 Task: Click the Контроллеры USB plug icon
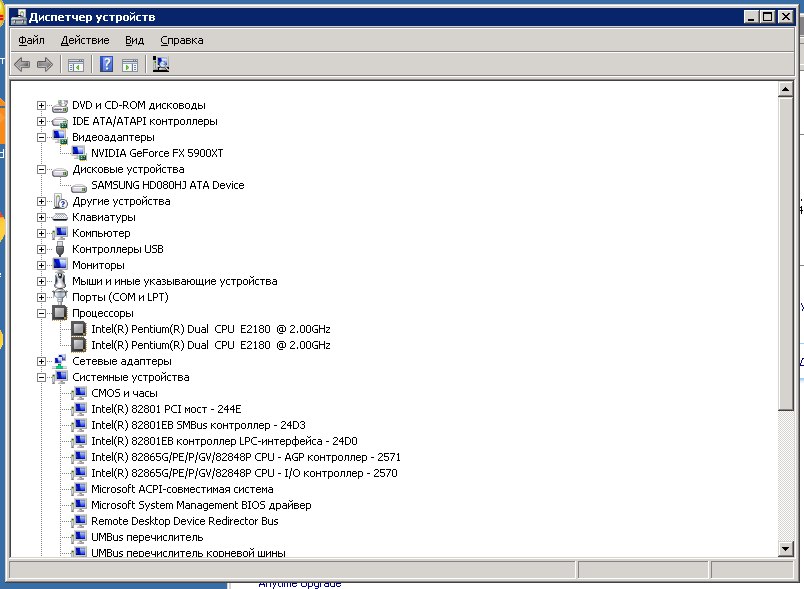(x=60, y=249)
